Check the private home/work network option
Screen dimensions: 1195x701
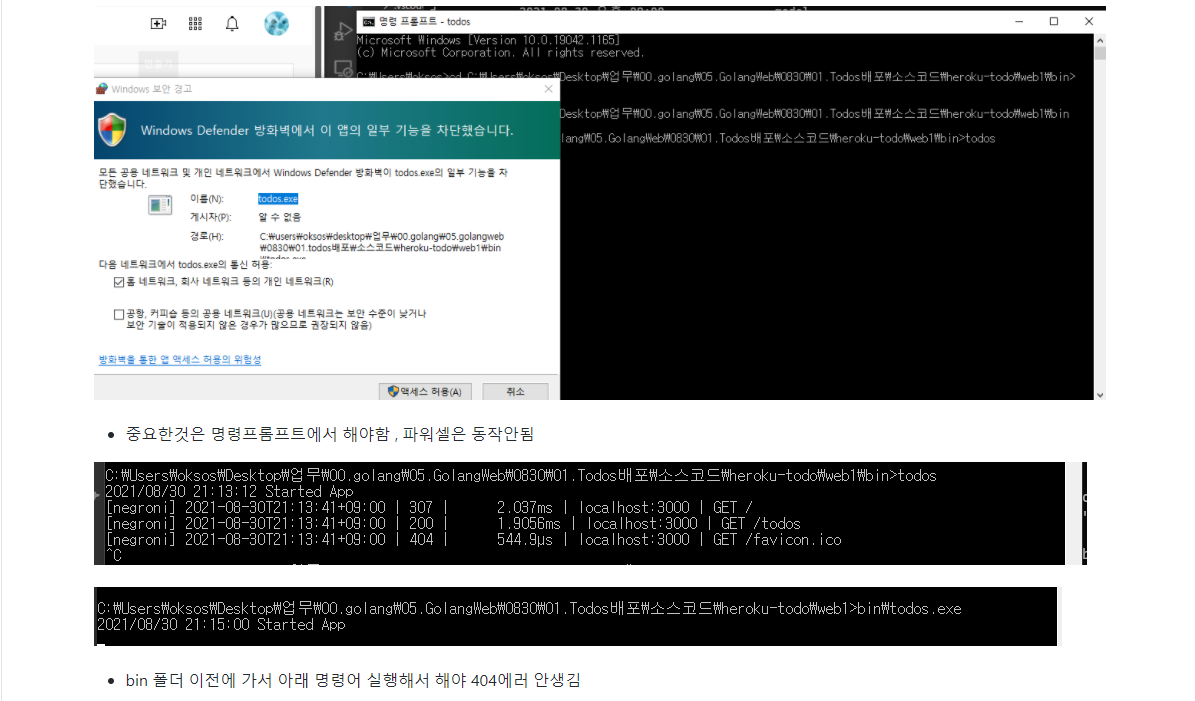point(119,282)
